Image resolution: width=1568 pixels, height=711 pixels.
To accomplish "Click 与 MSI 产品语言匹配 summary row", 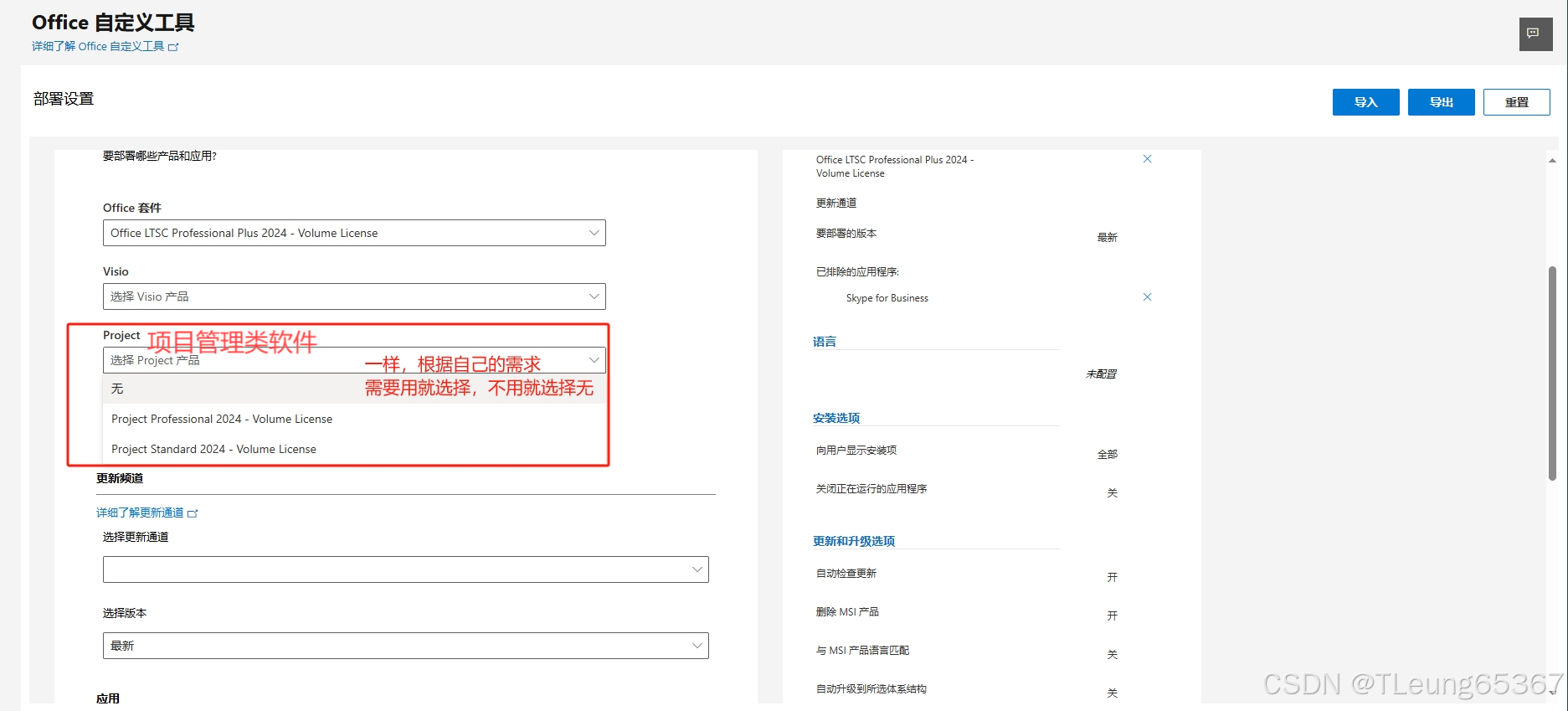I will [x=967, y=652].
